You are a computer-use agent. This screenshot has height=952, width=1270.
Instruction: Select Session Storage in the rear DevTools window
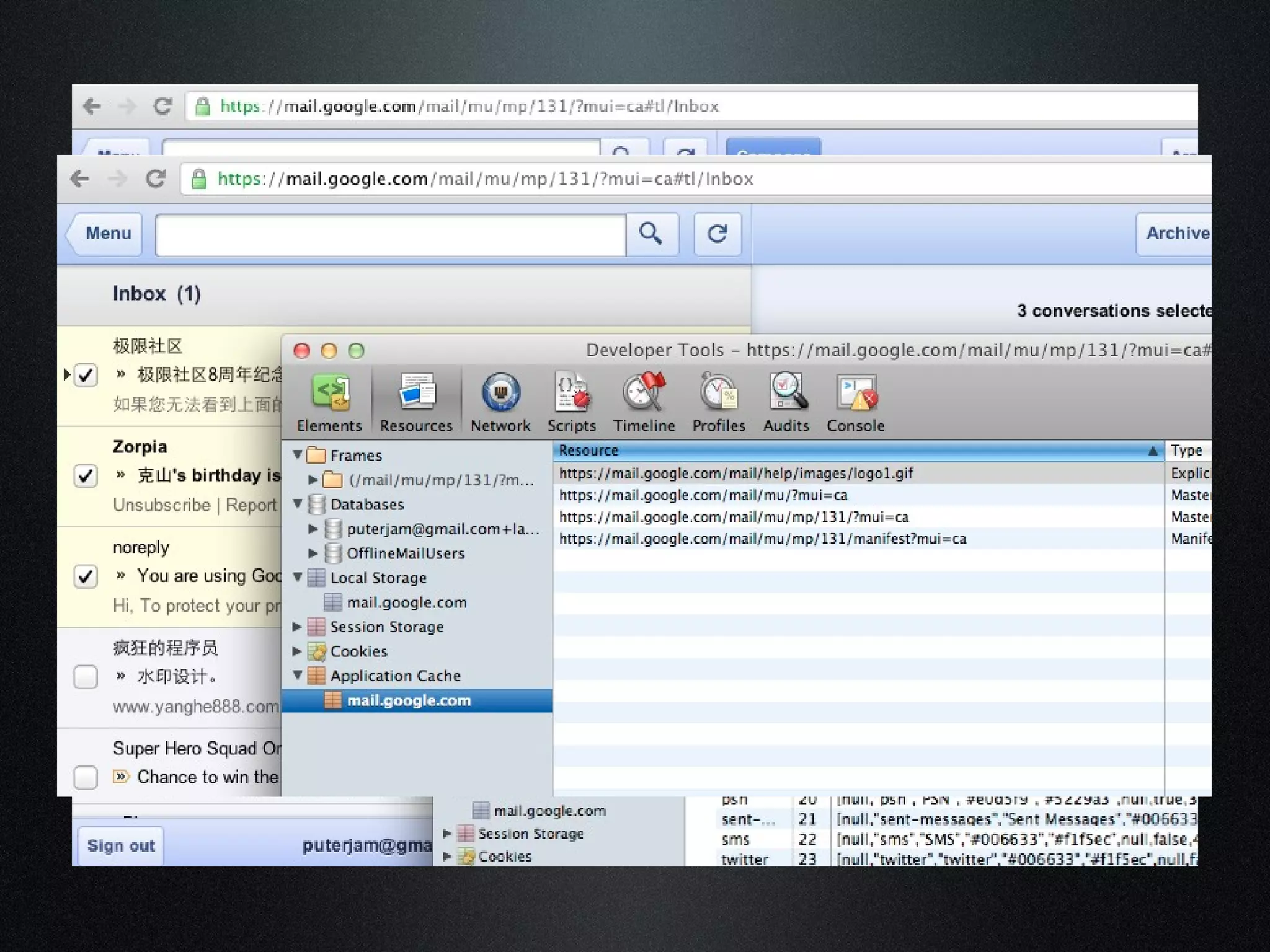[530, 834]
